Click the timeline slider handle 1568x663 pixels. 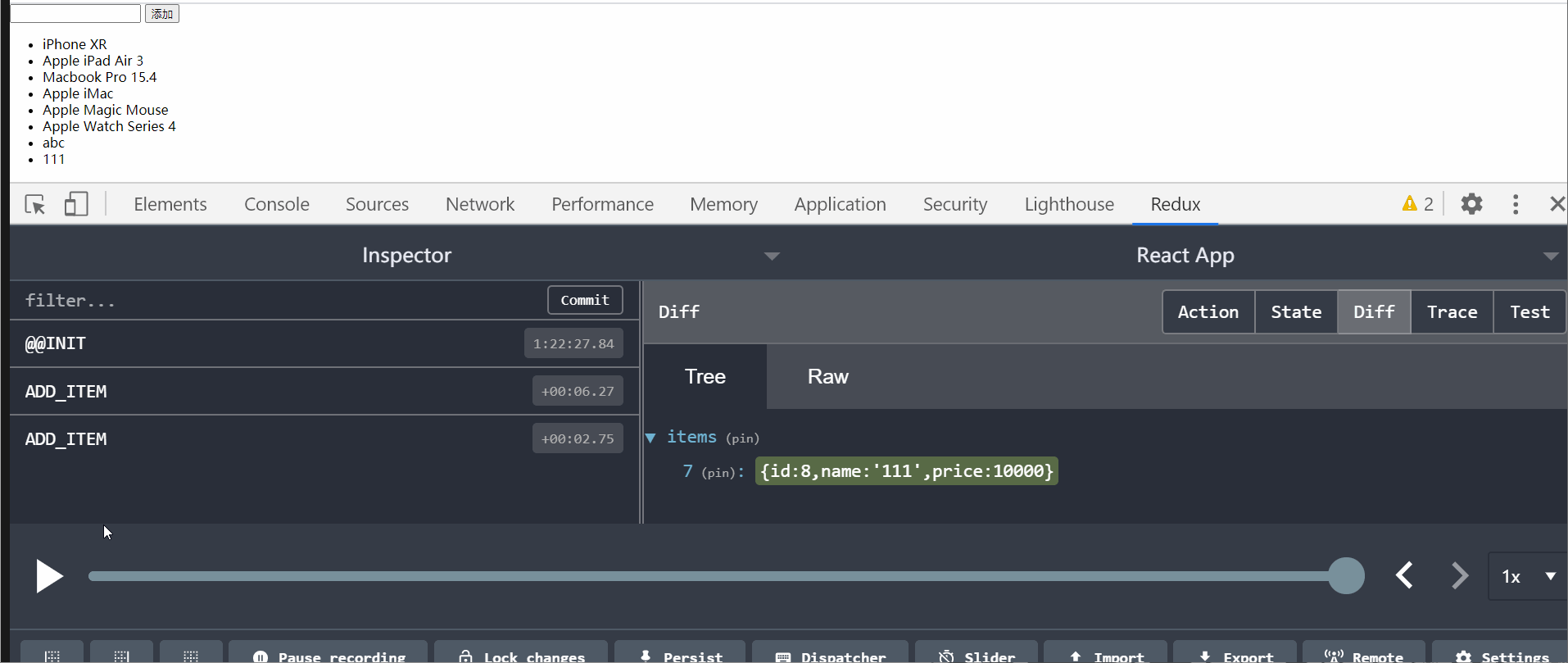tap(1346, 575)
